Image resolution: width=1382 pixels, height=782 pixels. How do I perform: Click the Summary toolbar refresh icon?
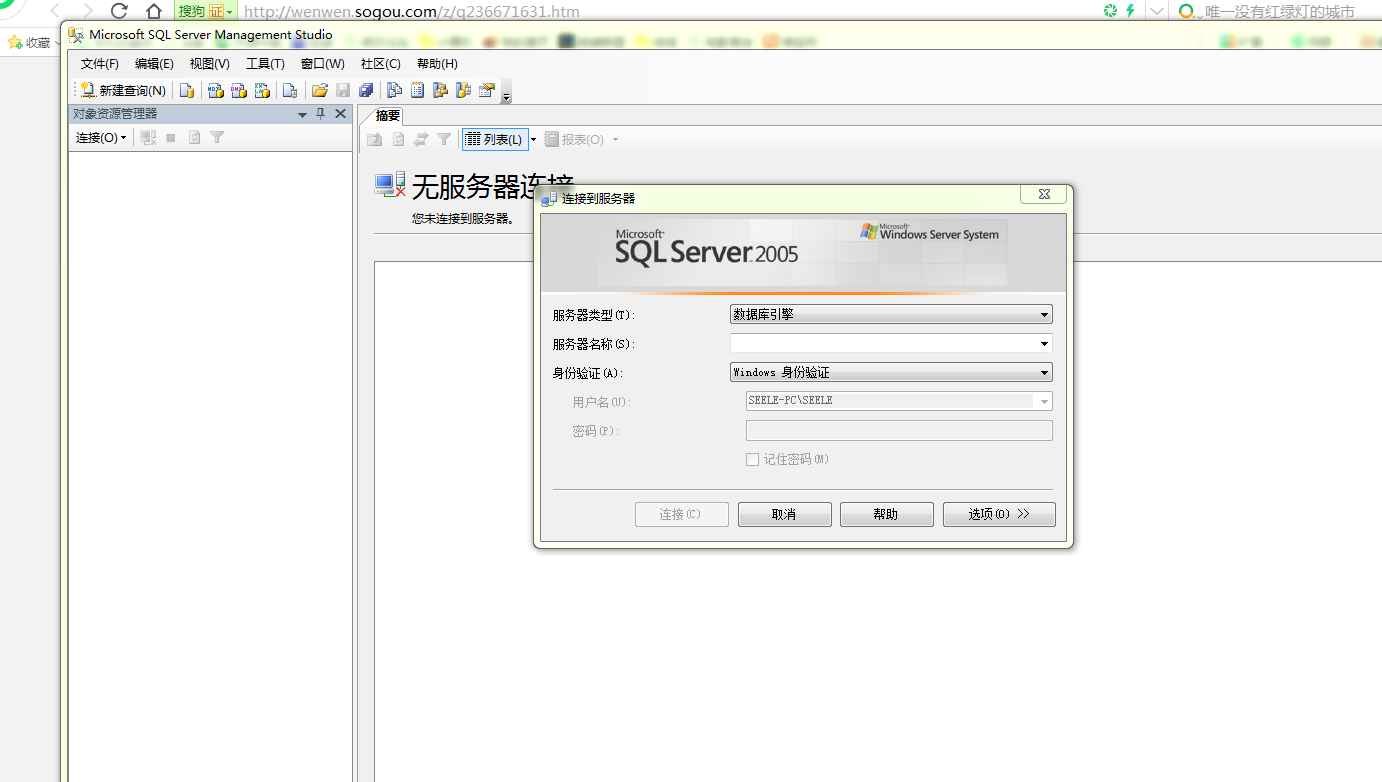tap(398, 140)
